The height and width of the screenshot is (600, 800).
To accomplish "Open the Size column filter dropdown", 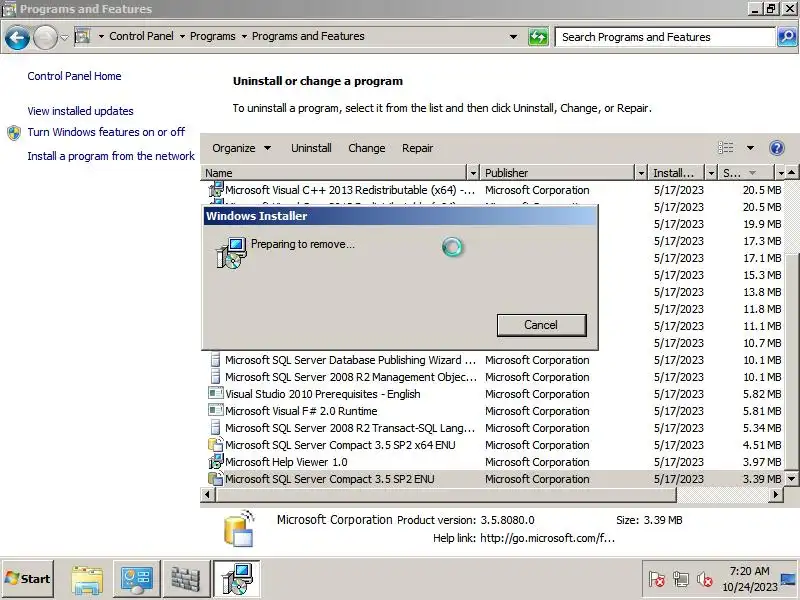I will pyautogui.click(x=781, y=173).
